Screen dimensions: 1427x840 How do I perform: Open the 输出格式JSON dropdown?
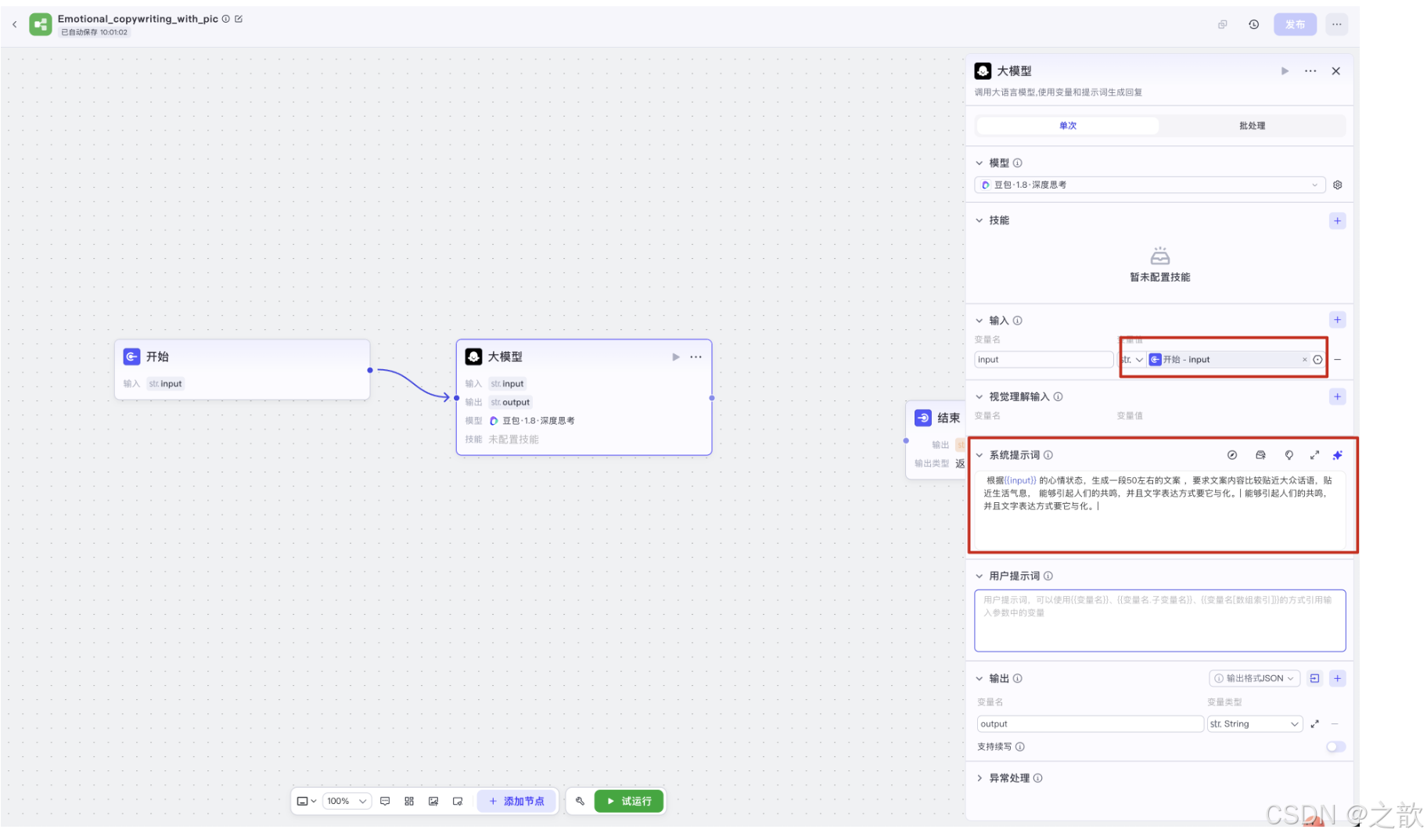pos(1254,679)
